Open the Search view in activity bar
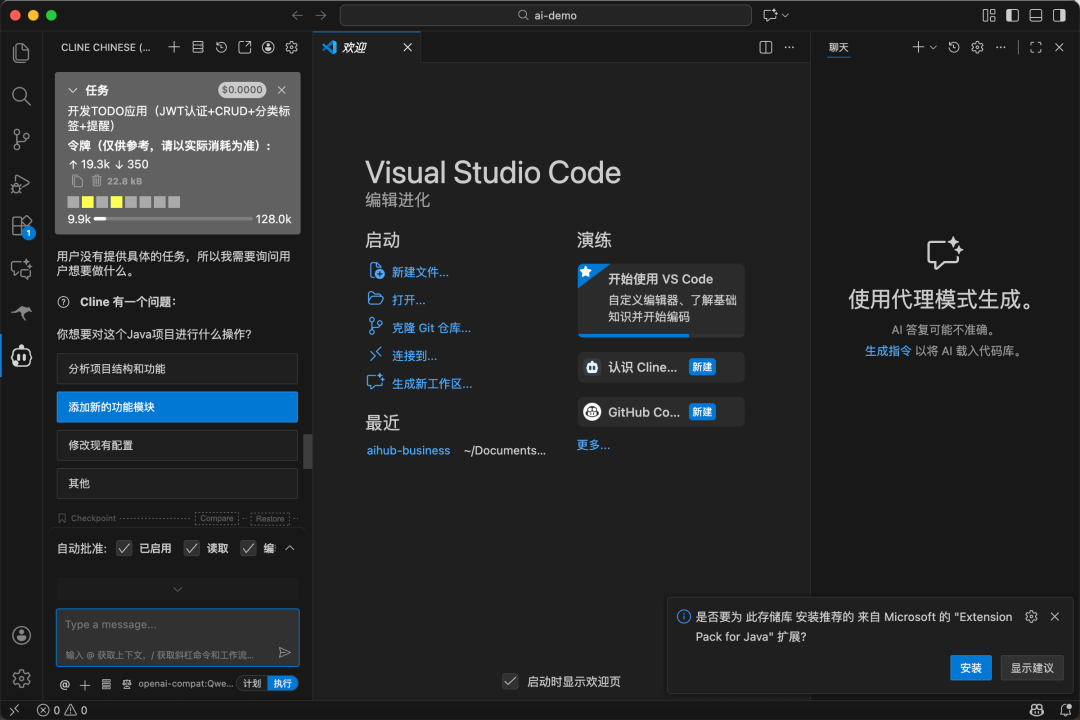 tap(21, 96)
